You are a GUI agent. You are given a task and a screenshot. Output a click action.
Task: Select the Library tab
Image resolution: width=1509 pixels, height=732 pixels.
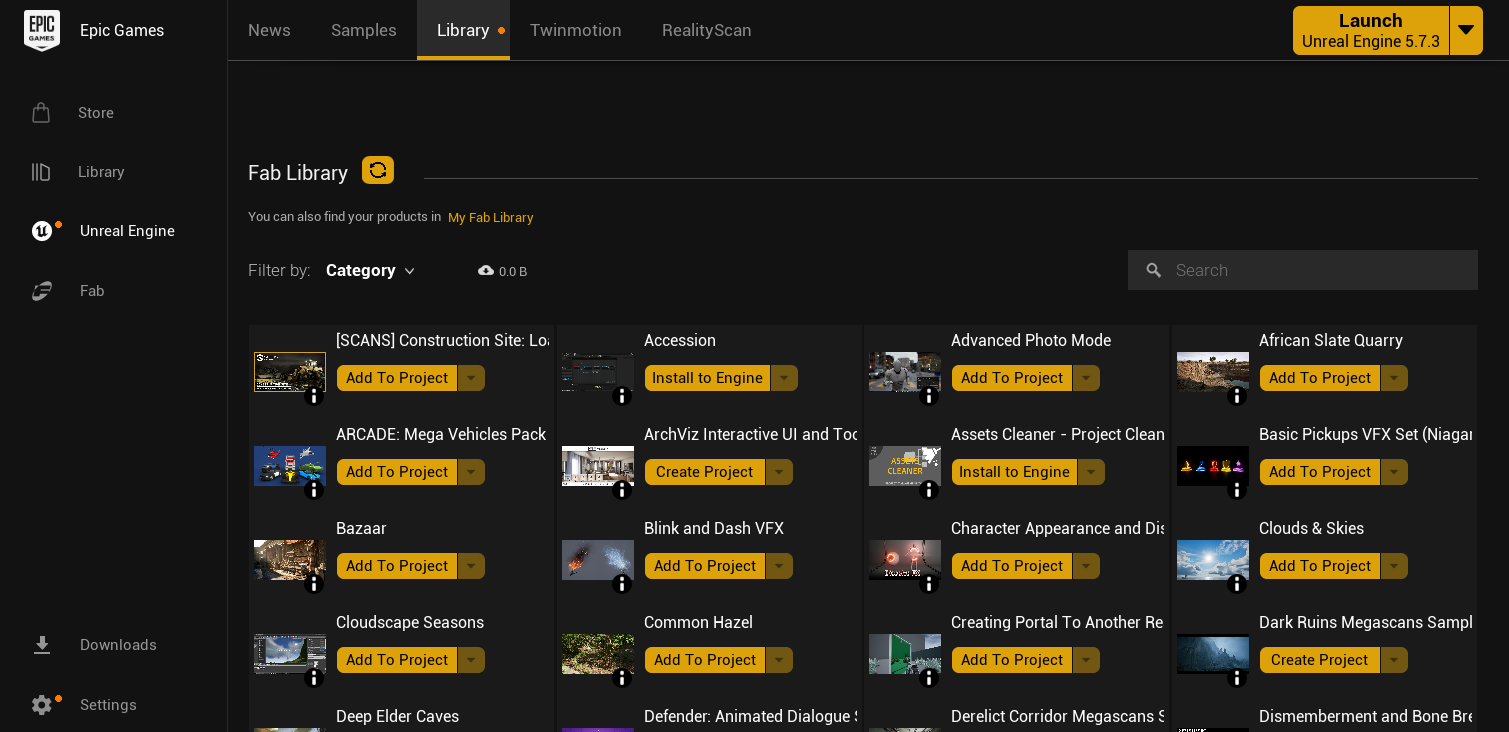(463, 30)
